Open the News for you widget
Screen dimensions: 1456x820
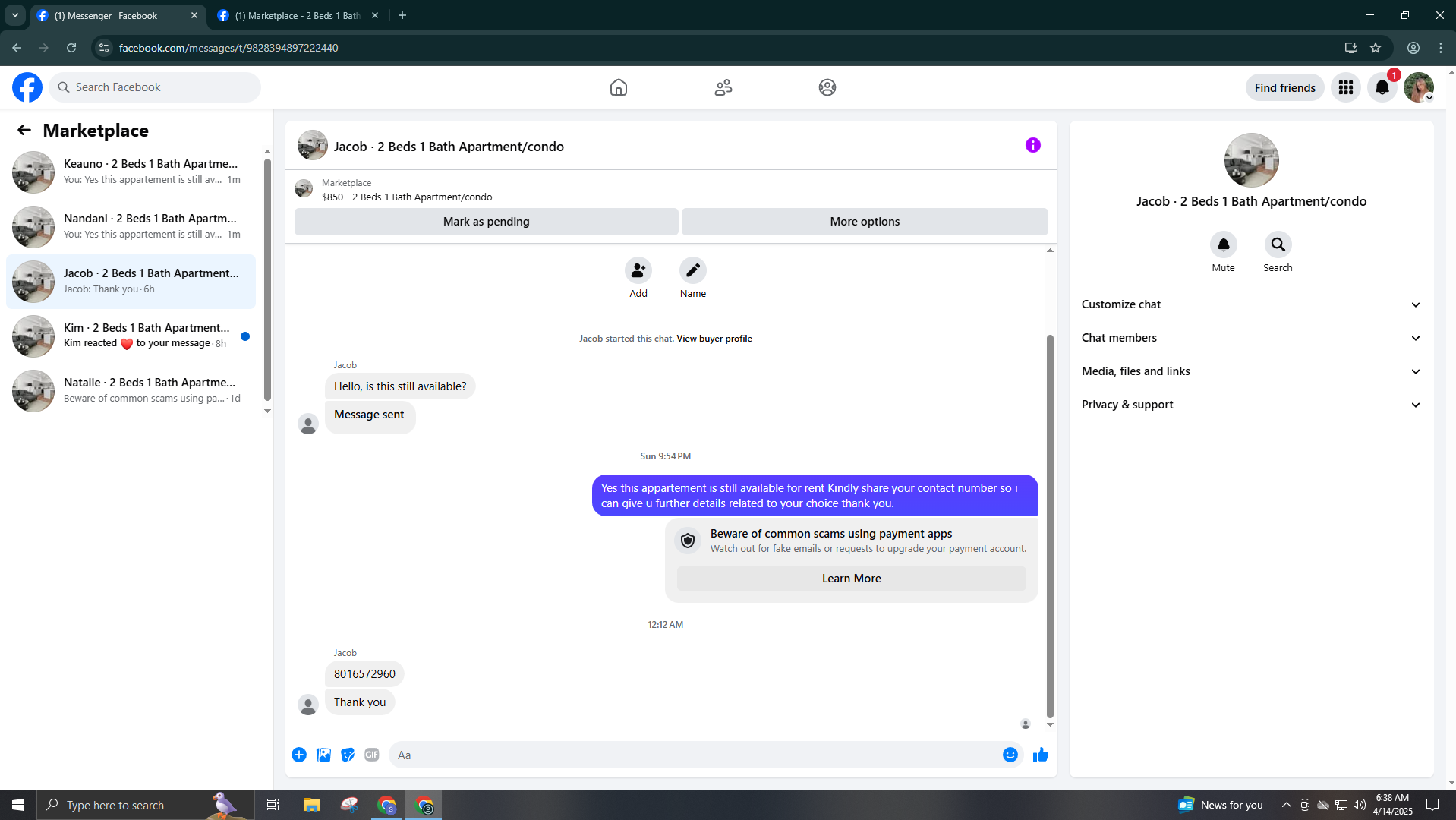(x=1221, y=805)
